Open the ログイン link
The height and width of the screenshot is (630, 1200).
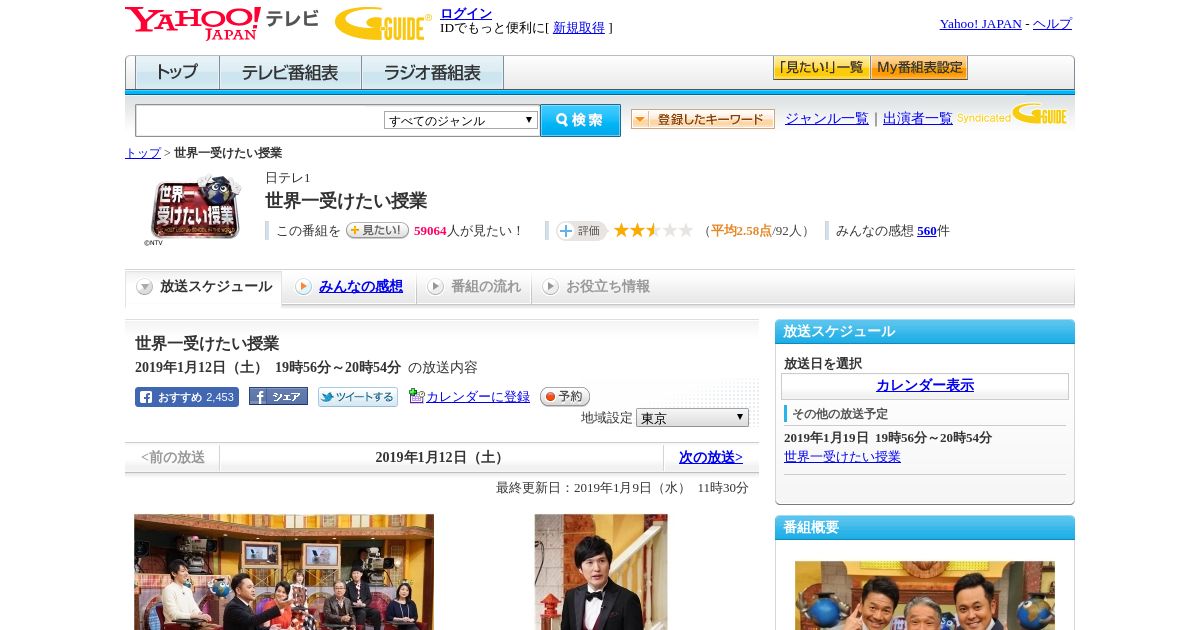[x=466, y=13]
